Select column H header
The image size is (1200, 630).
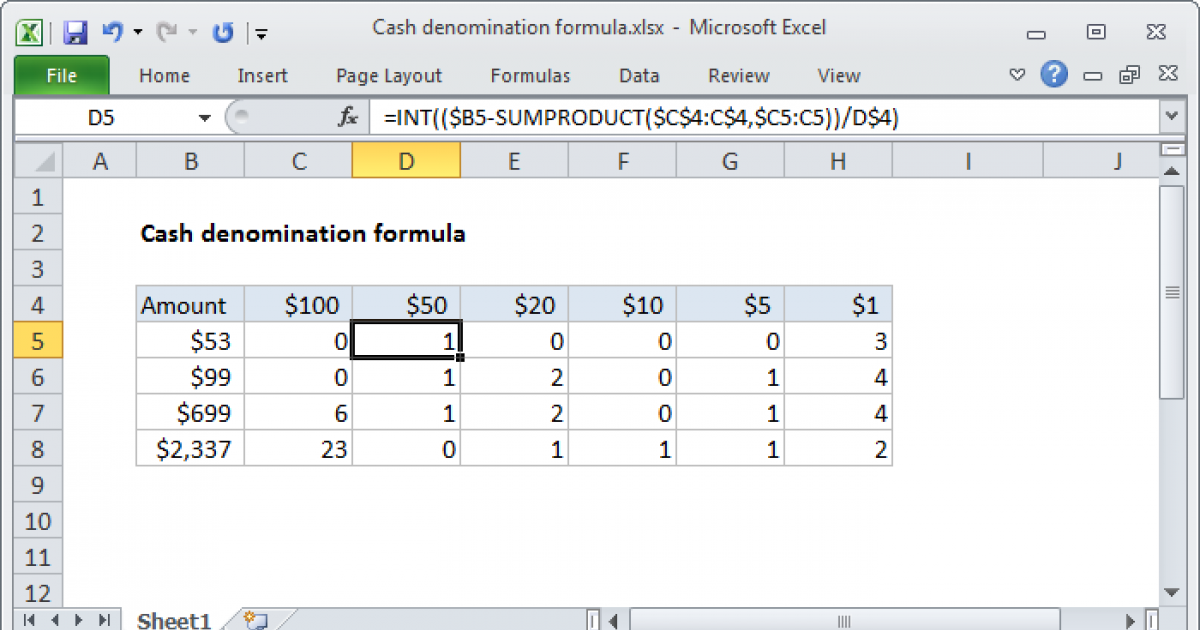tap(838, 161)
